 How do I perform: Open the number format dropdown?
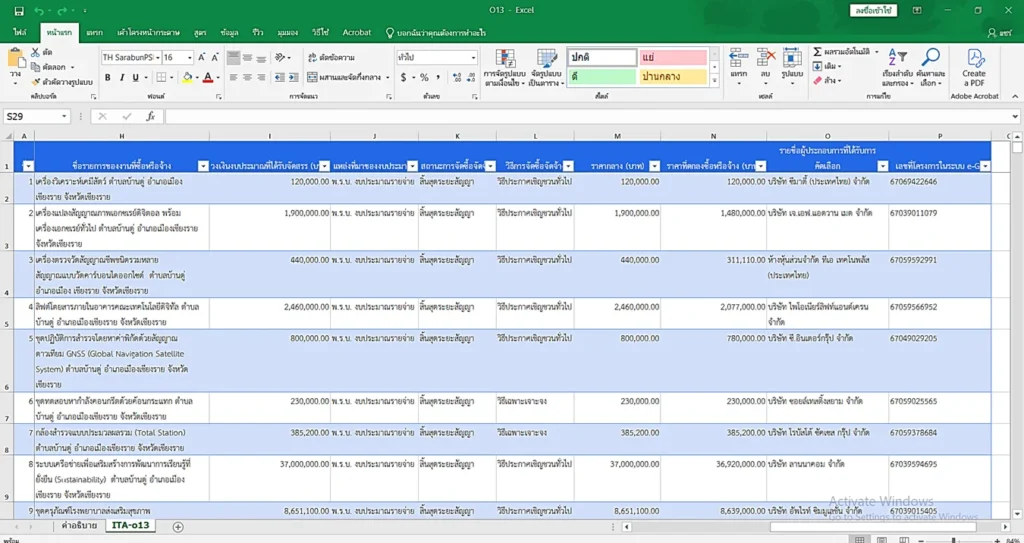[473, 58]
